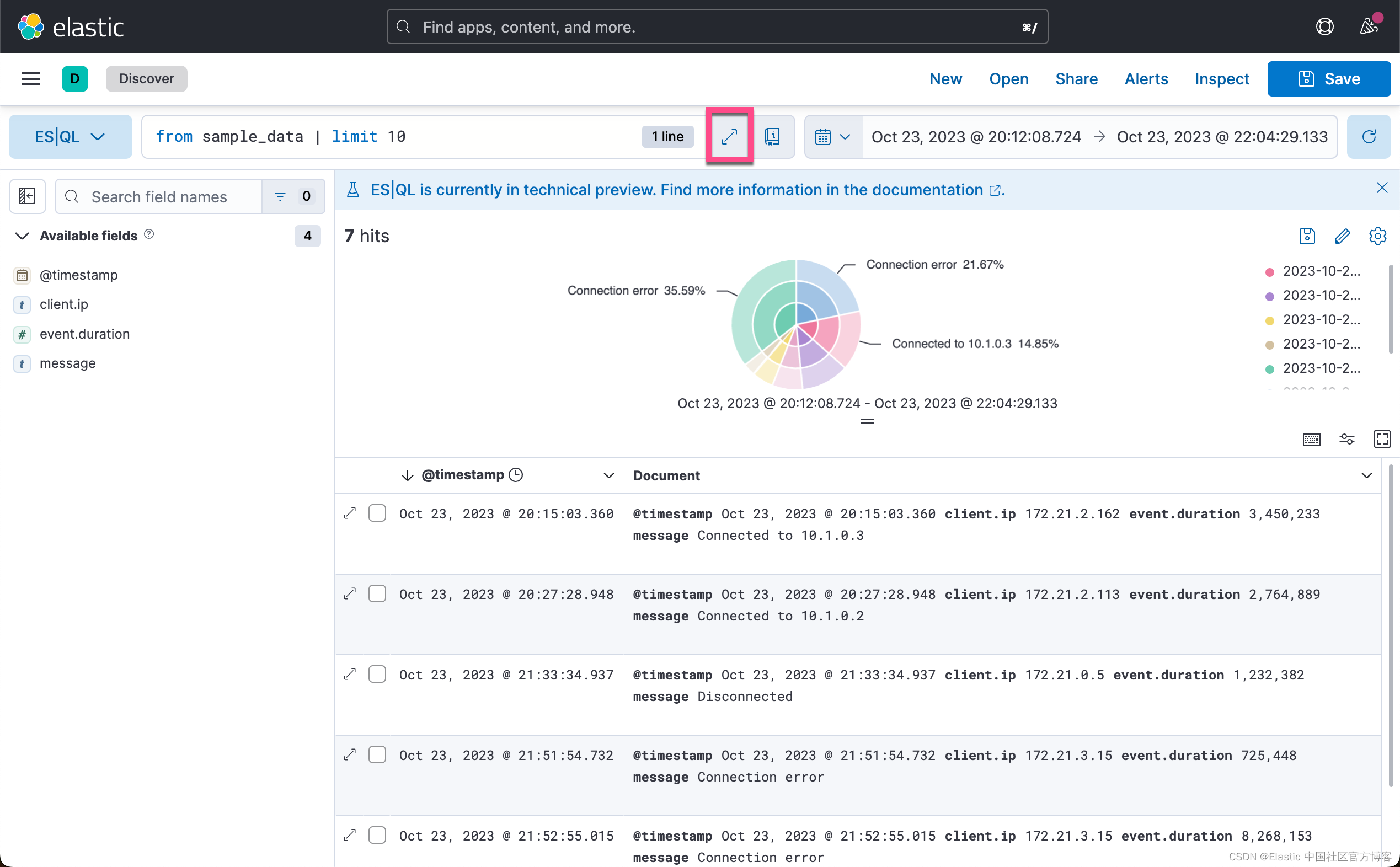Open the Inspect menu item
This screenshot has height=867, width=1400.
[1222, 78]
